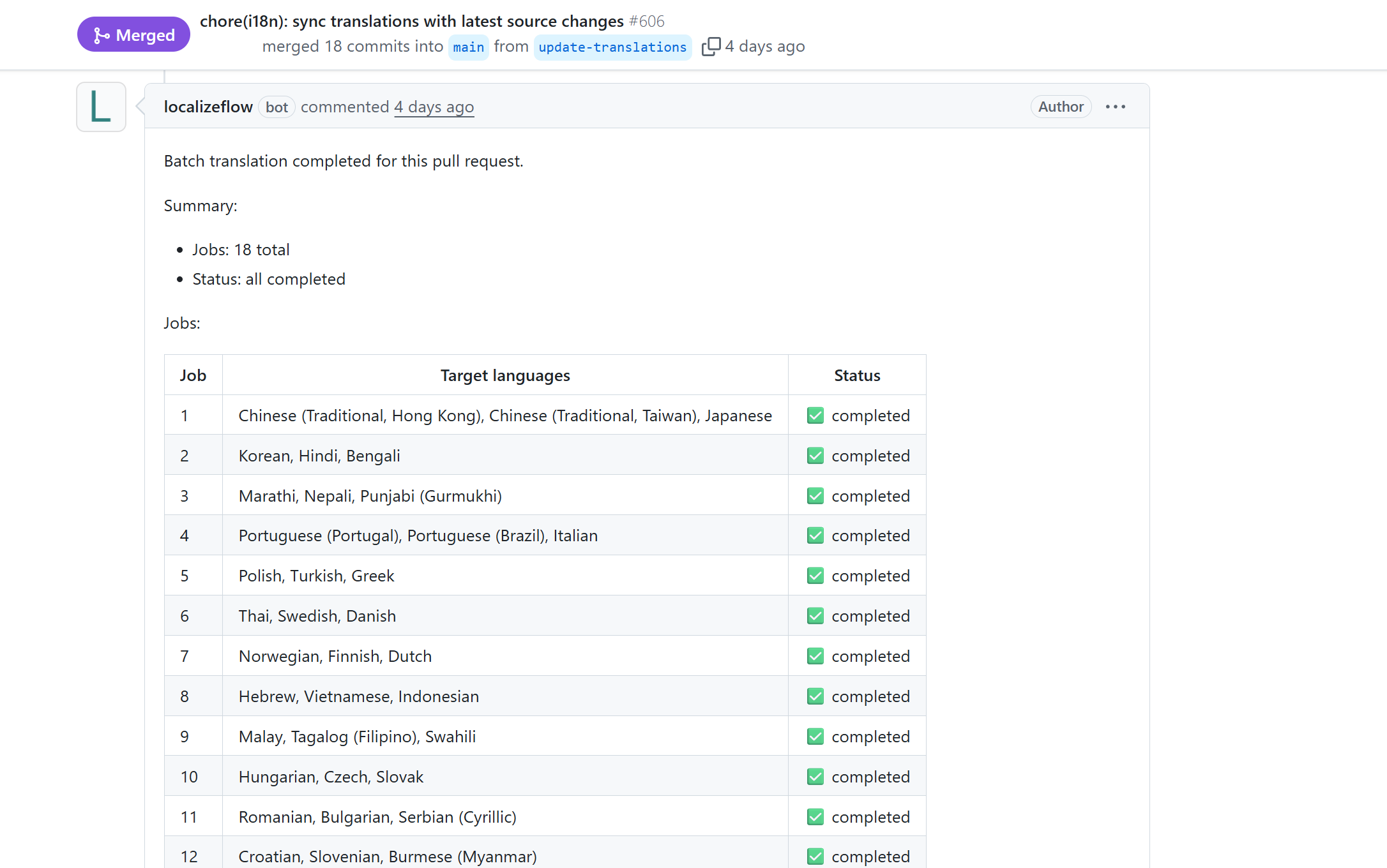Click the checkmark on the Croatian, Slovenian row
1387x868 pixels.
point(815,856)
